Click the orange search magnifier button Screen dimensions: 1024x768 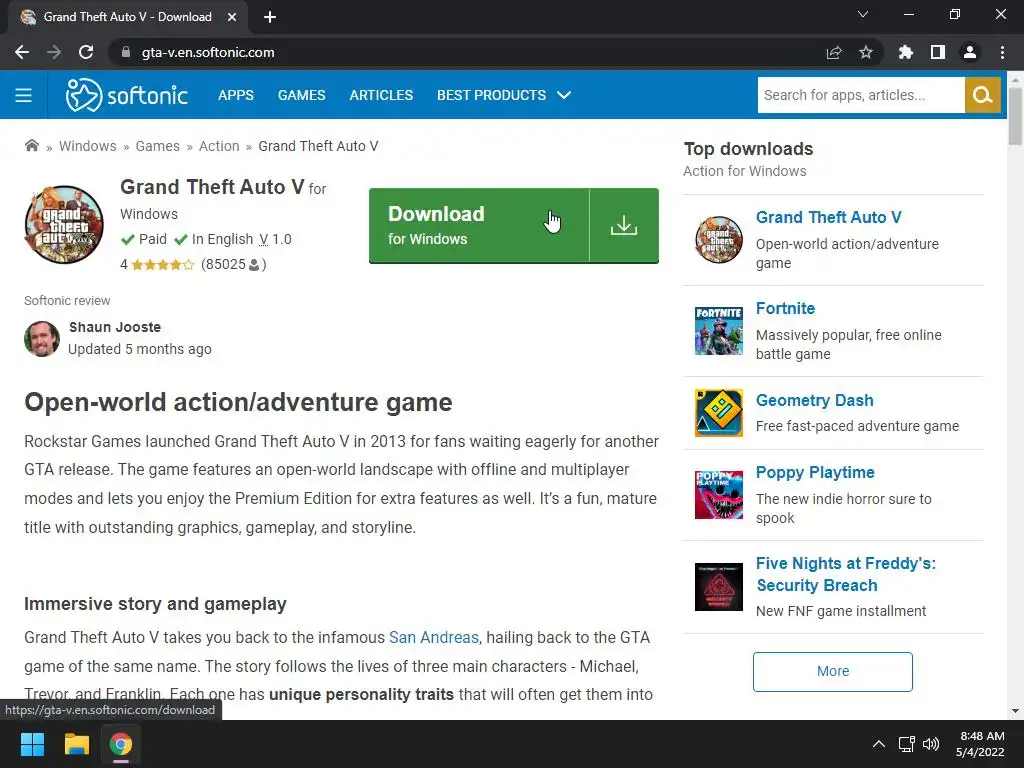(982, 95)
